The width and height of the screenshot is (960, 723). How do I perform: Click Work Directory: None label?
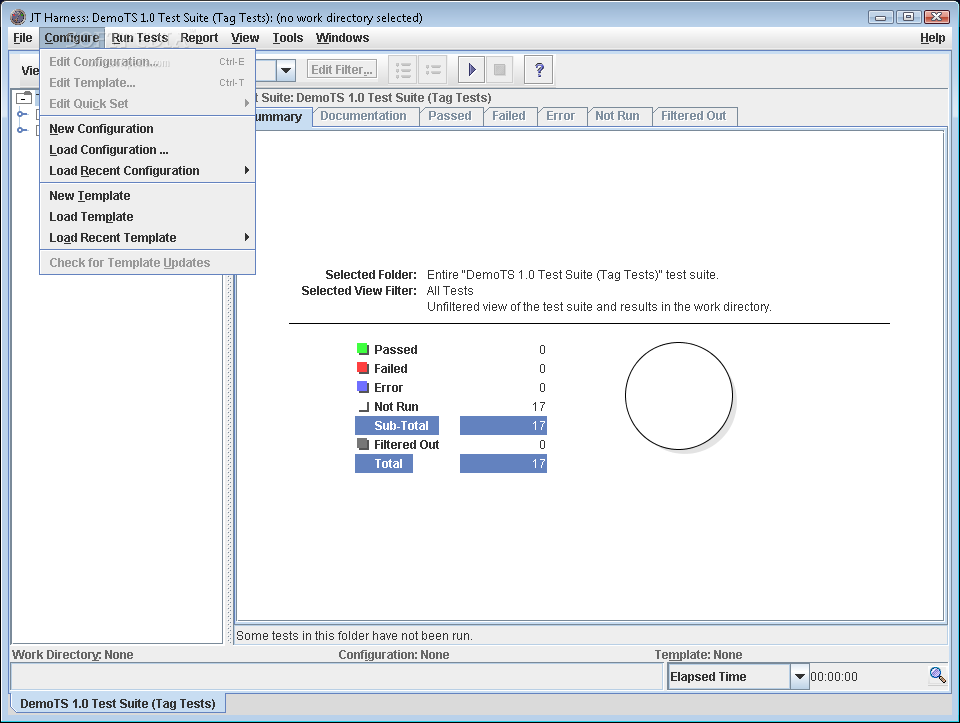pyautogui.click(x=73, y=654)
